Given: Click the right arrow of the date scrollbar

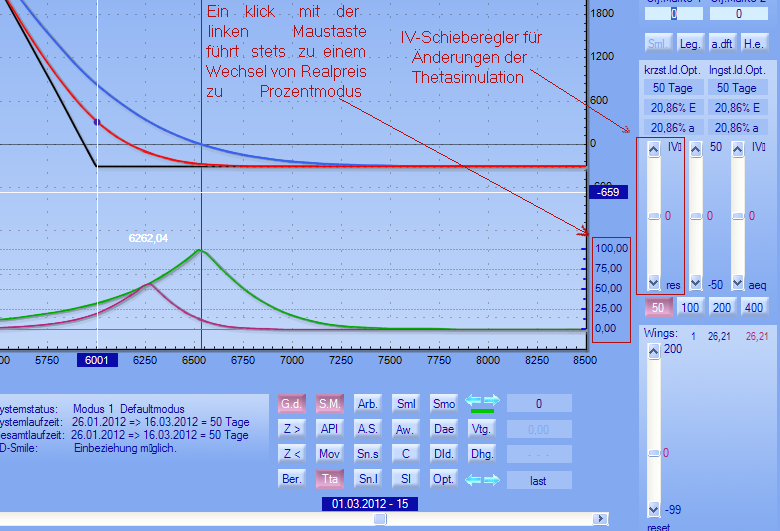Looking at the screenshot, I should pyautogui.click(x=599, y=519).
